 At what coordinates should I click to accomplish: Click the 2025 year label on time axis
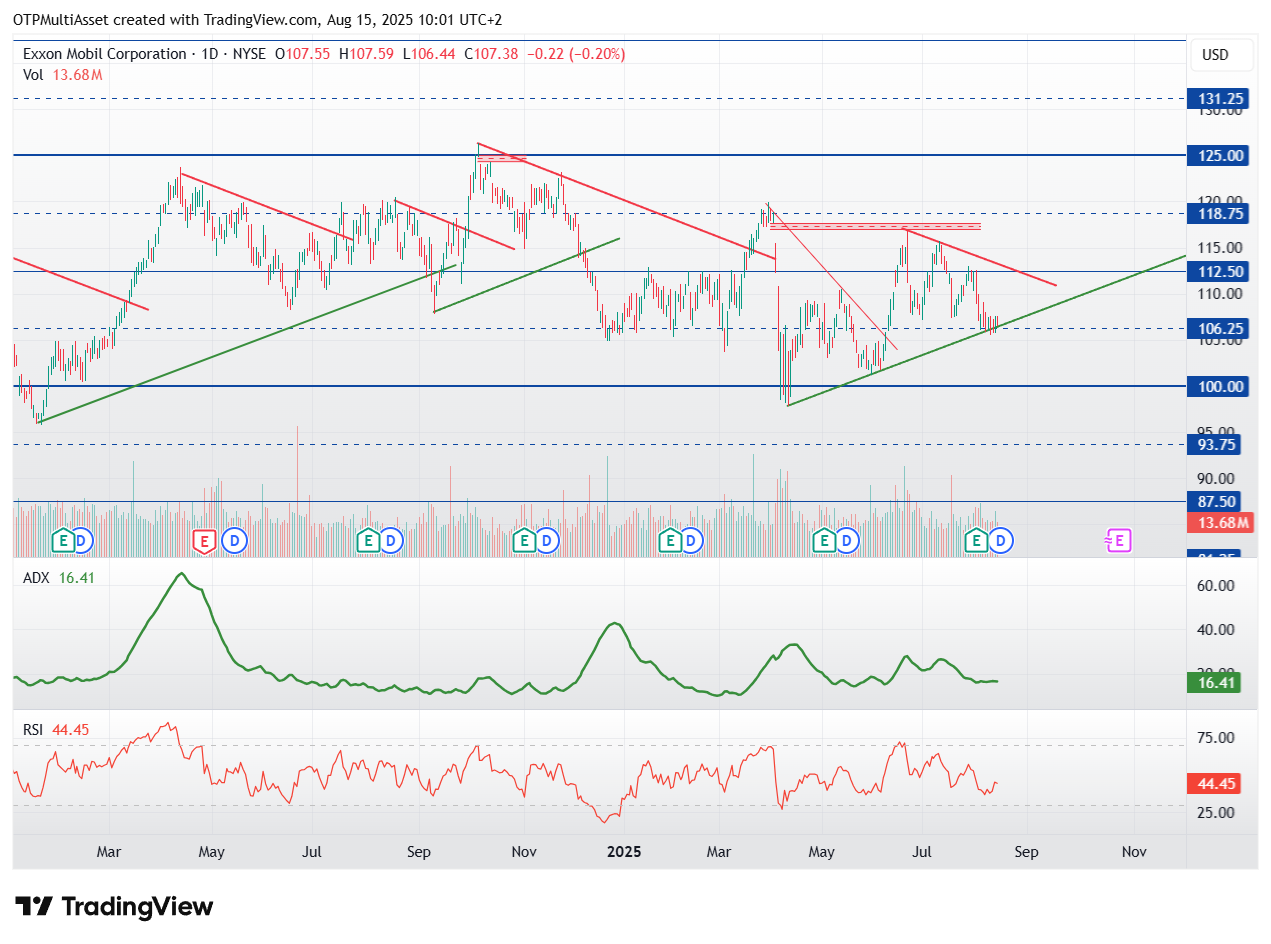tap(624, 852)
